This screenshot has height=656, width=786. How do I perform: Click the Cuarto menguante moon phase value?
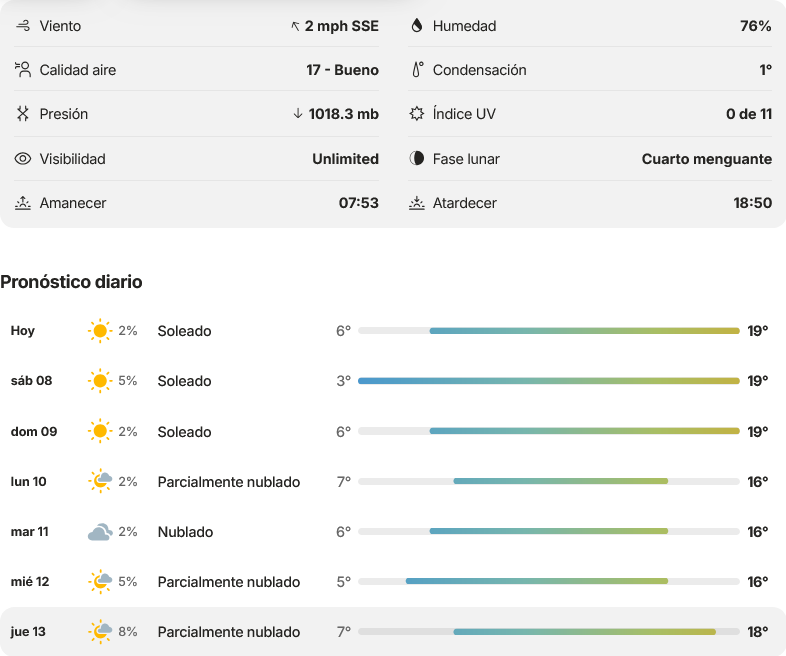(707, 159)
